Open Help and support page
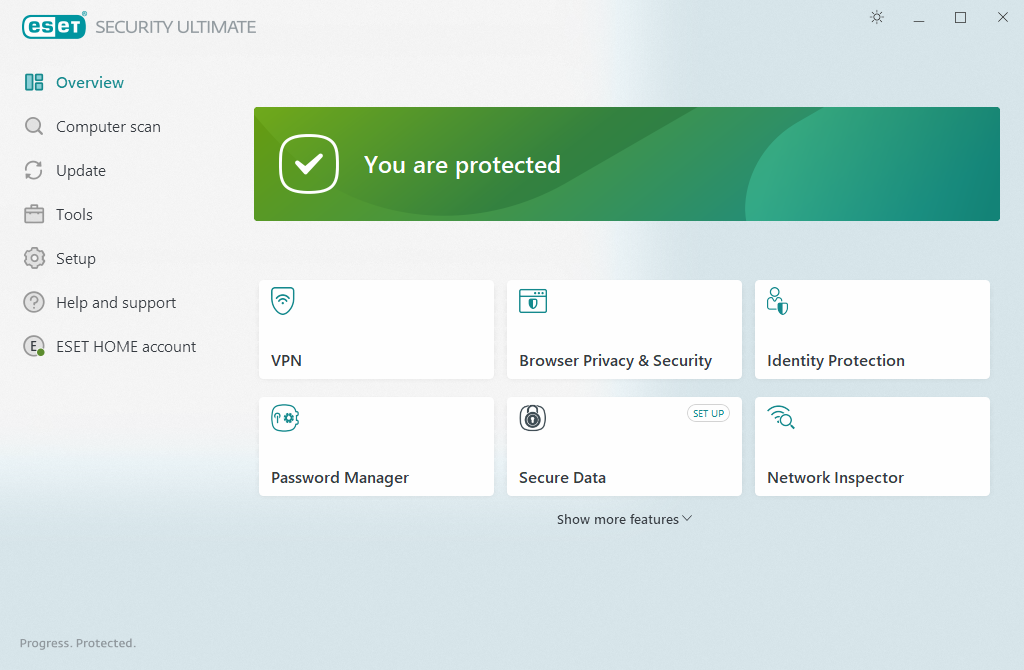 click(x=115, y=303)
